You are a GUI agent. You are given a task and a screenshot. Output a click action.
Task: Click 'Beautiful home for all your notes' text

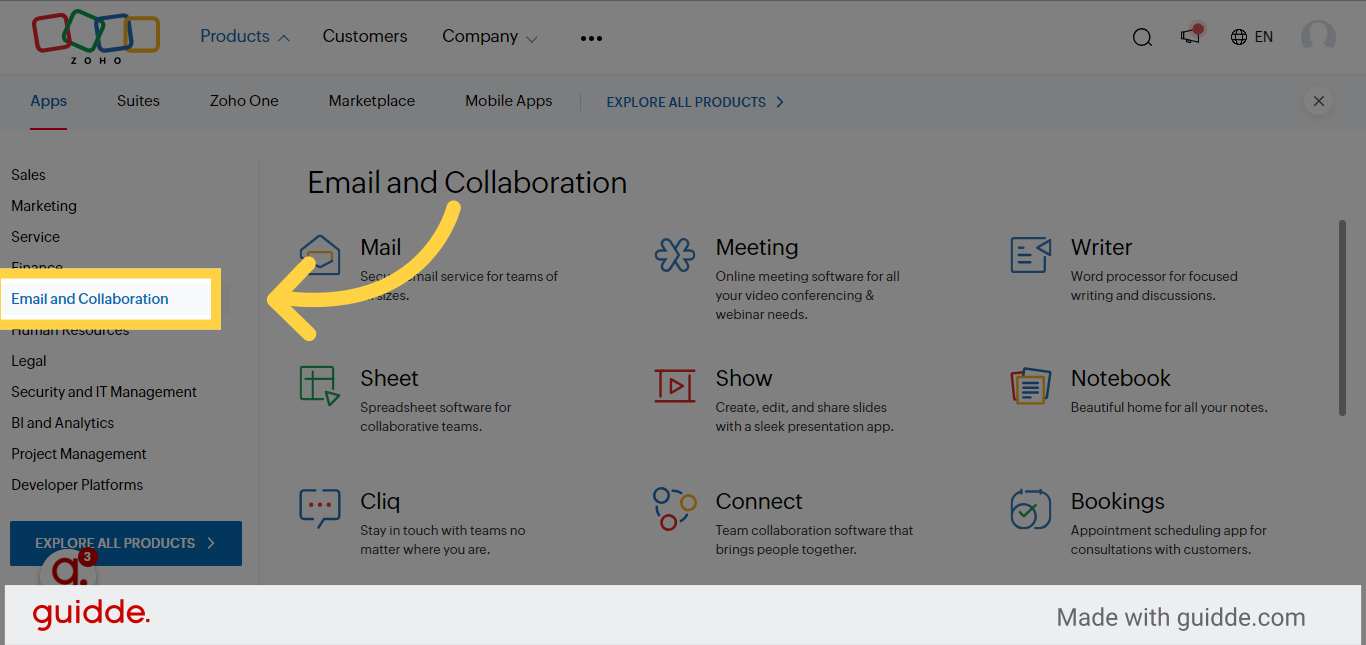(1169, 407)
